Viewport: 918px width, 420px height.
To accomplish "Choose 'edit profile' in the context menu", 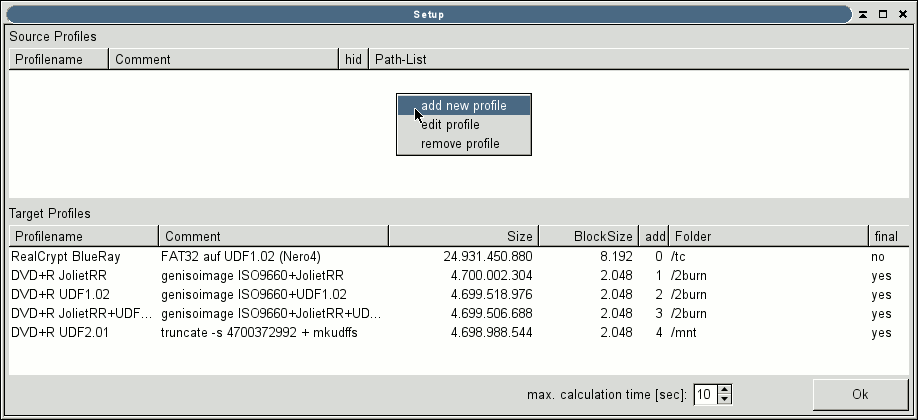I will [450, 125].
